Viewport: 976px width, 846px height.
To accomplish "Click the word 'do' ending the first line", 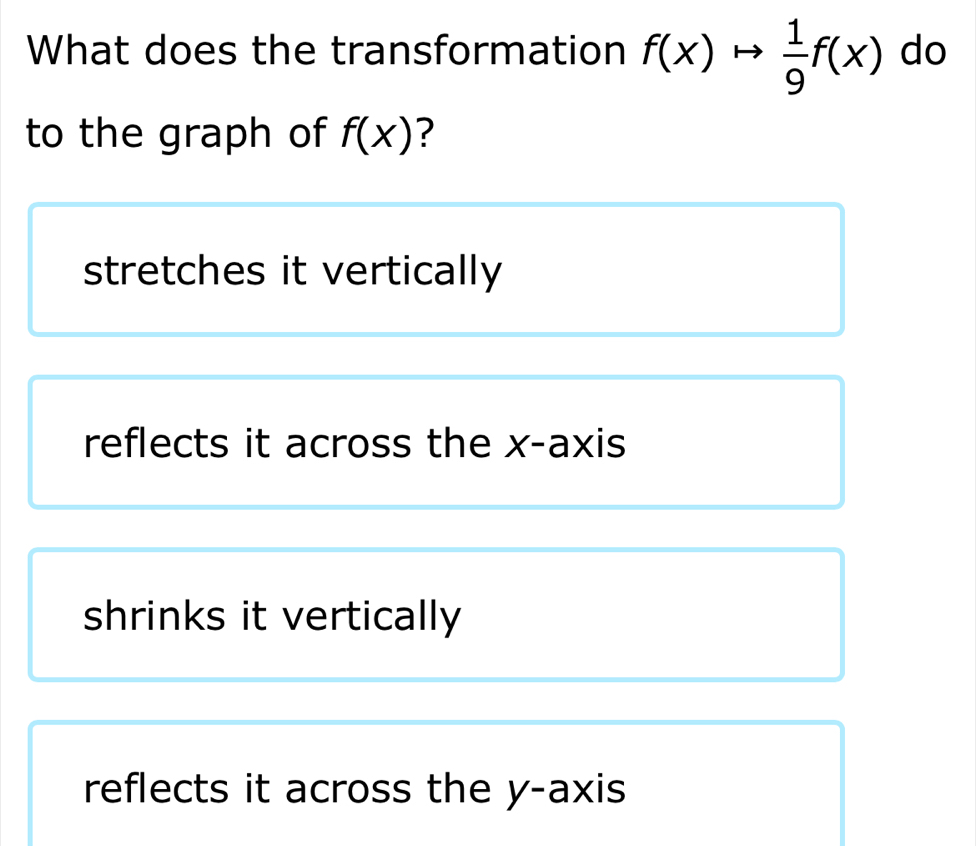I will coord(920,50).
